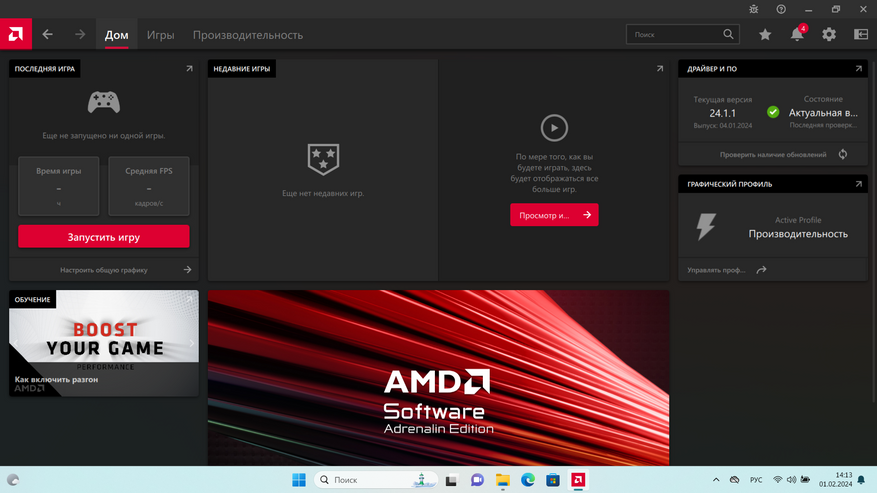The image size is (877, 493).
Task: Click the recent games badge icon
Action: [323, 159]
